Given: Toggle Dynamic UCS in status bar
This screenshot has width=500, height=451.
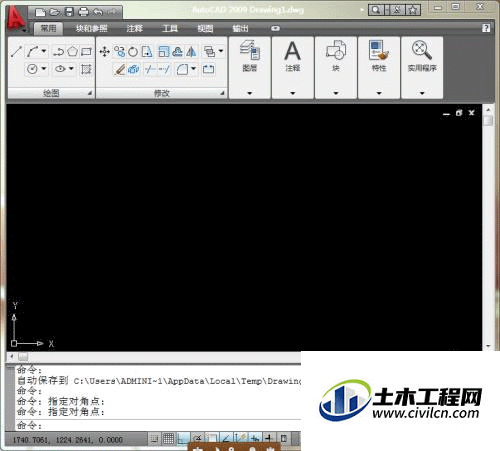Looking at the screenshot, I should click(241, 438).
